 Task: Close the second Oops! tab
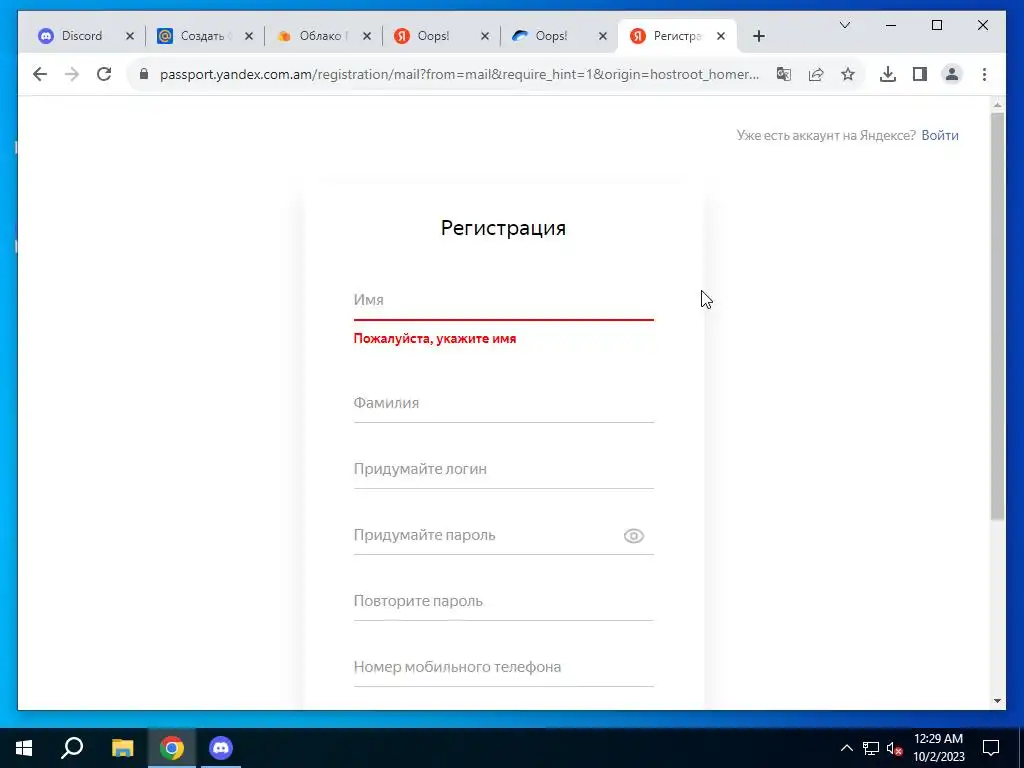coord(603,37)
